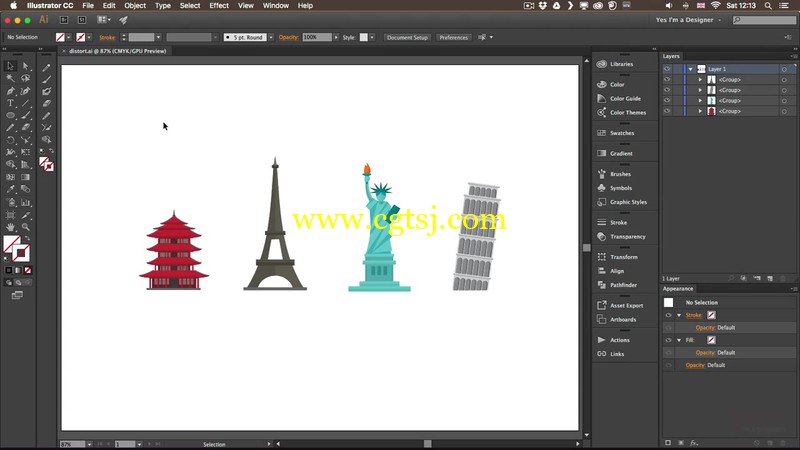Open the Actions panel
Image resolution: width=800 pixels, height=450 pixels.
[x=613, y=340]
